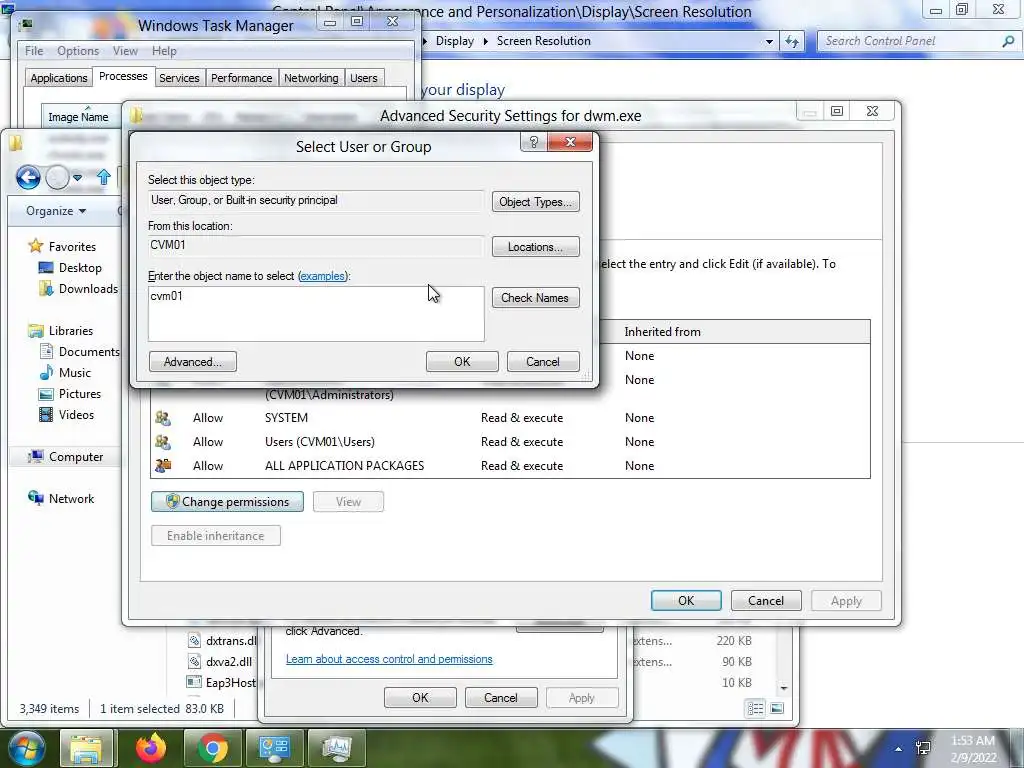Switch to the Performance tab in Task Manager
Screen dimensions: 1024x768
(x=242, y=78)
